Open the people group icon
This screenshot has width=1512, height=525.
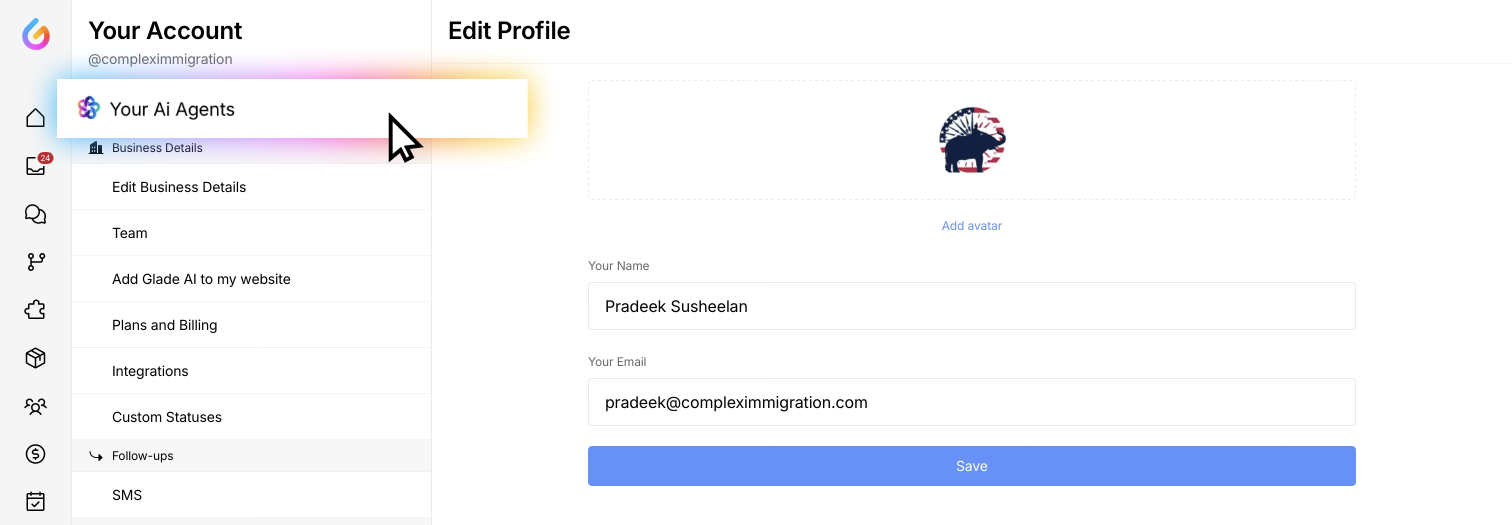[x=36, y=406]
